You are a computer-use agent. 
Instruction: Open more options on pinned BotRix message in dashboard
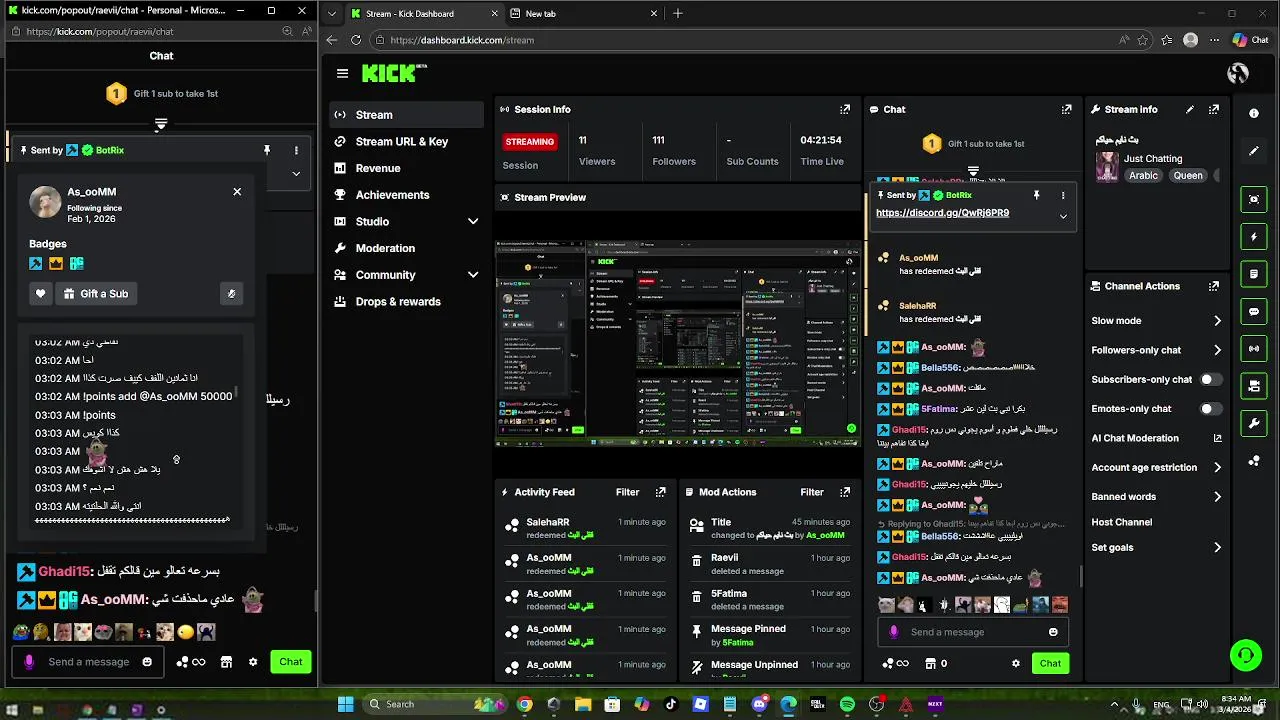[x=1063, y=195]
